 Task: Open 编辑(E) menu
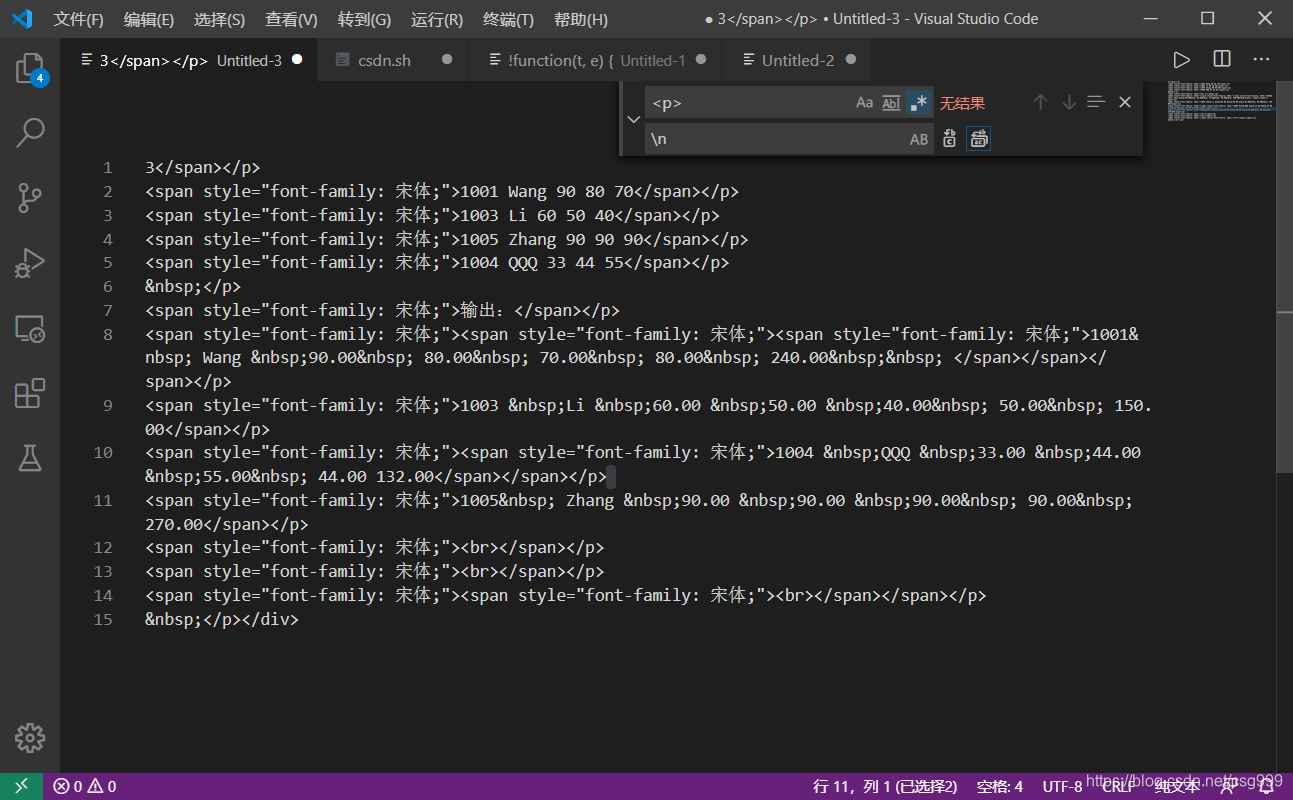pyautogui.click(x=149, y=19)
